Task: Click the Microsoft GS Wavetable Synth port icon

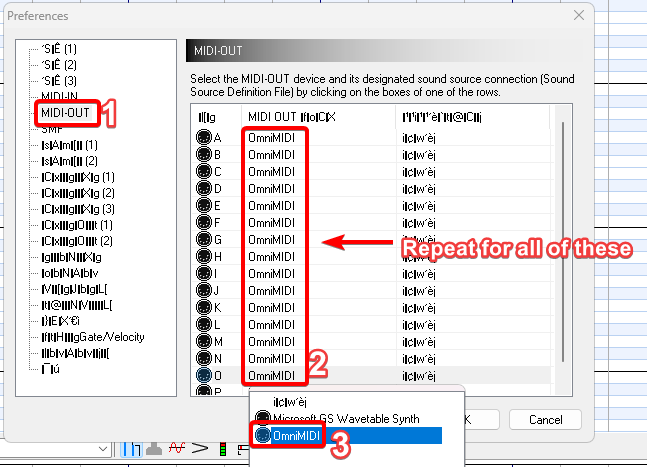Action: (262, 419)
